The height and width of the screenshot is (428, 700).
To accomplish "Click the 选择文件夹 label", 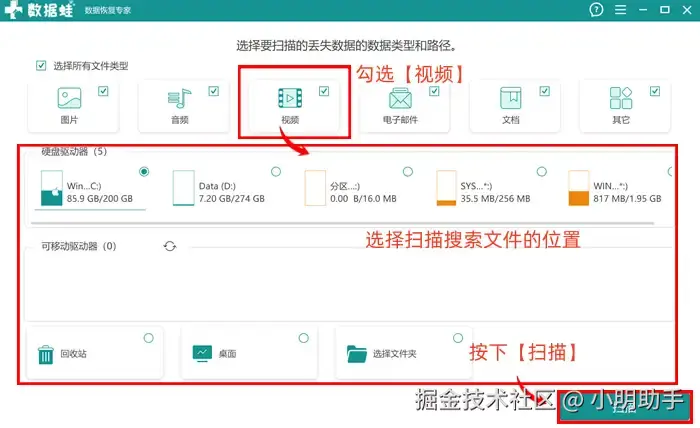I will click(x=395, y=354).
